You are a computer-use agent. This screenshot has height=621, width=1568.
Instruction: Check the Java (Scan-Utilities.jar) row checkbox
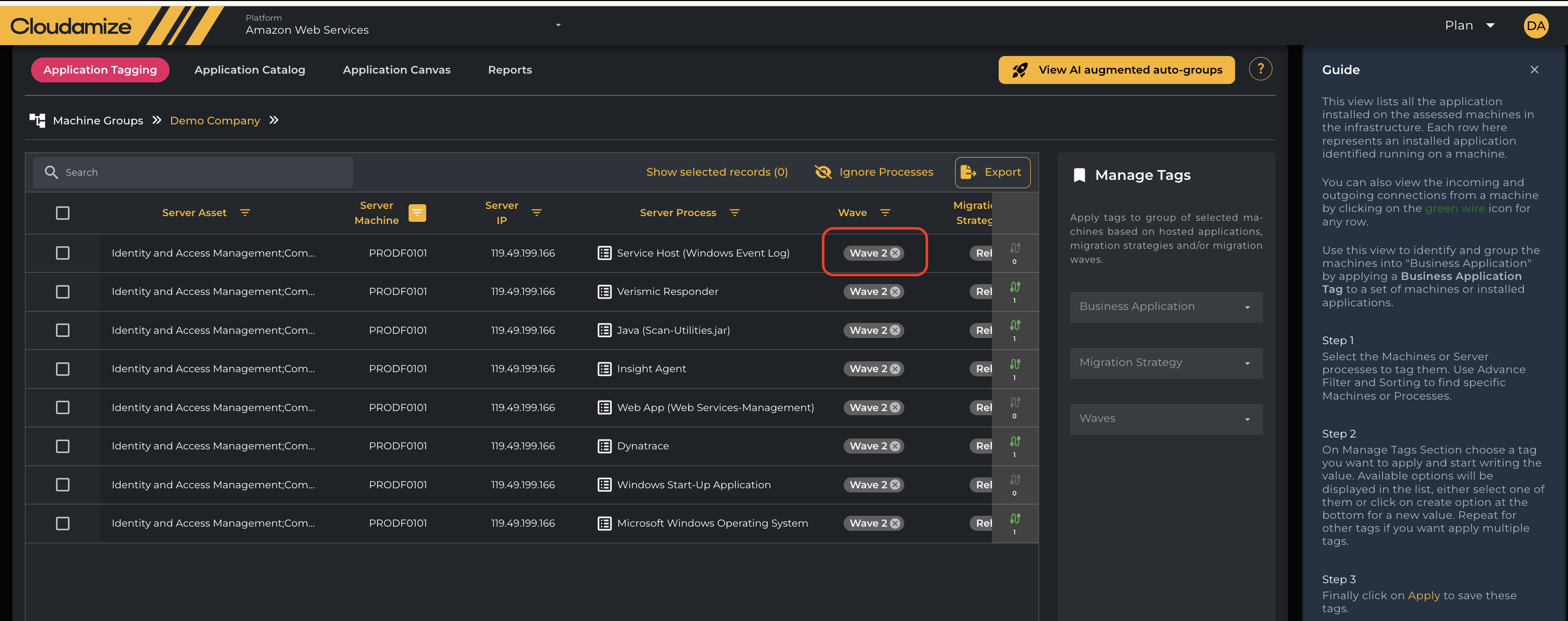click(63, 330)
